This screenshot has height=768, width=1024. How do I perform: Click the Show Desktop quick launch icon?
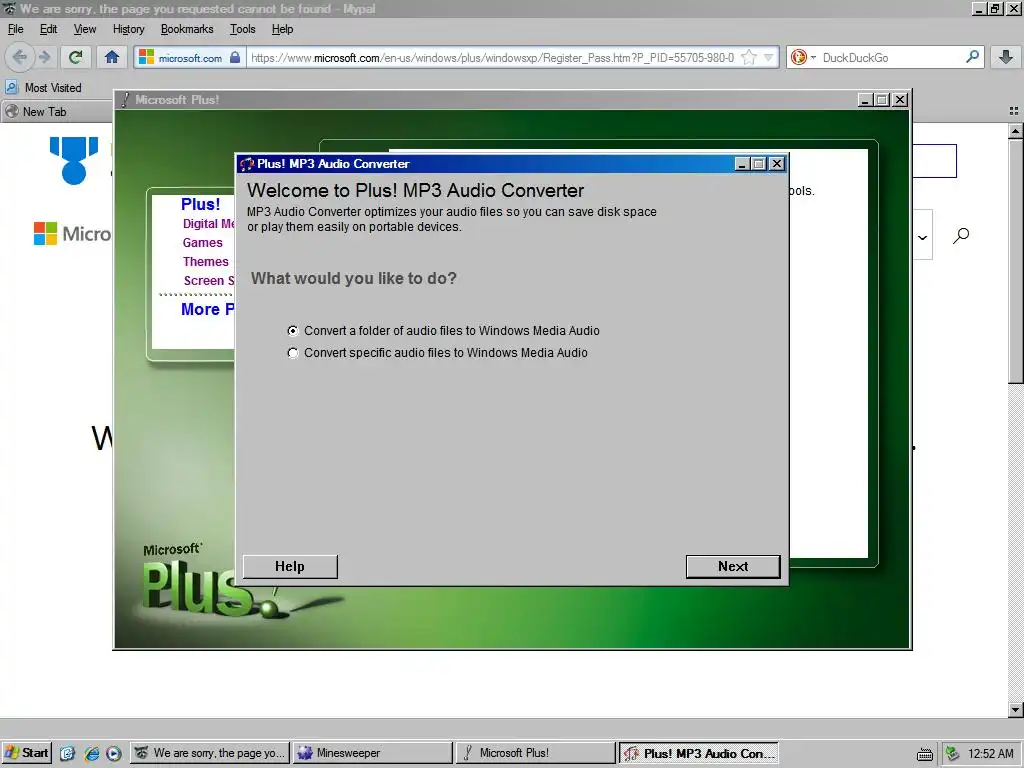click(67, 753)
